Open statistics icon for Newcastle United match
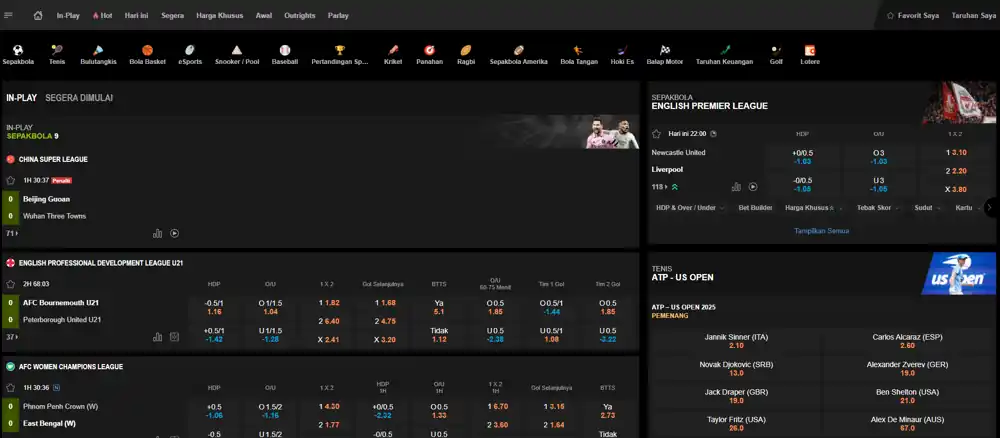 click(x=737, y=187)
